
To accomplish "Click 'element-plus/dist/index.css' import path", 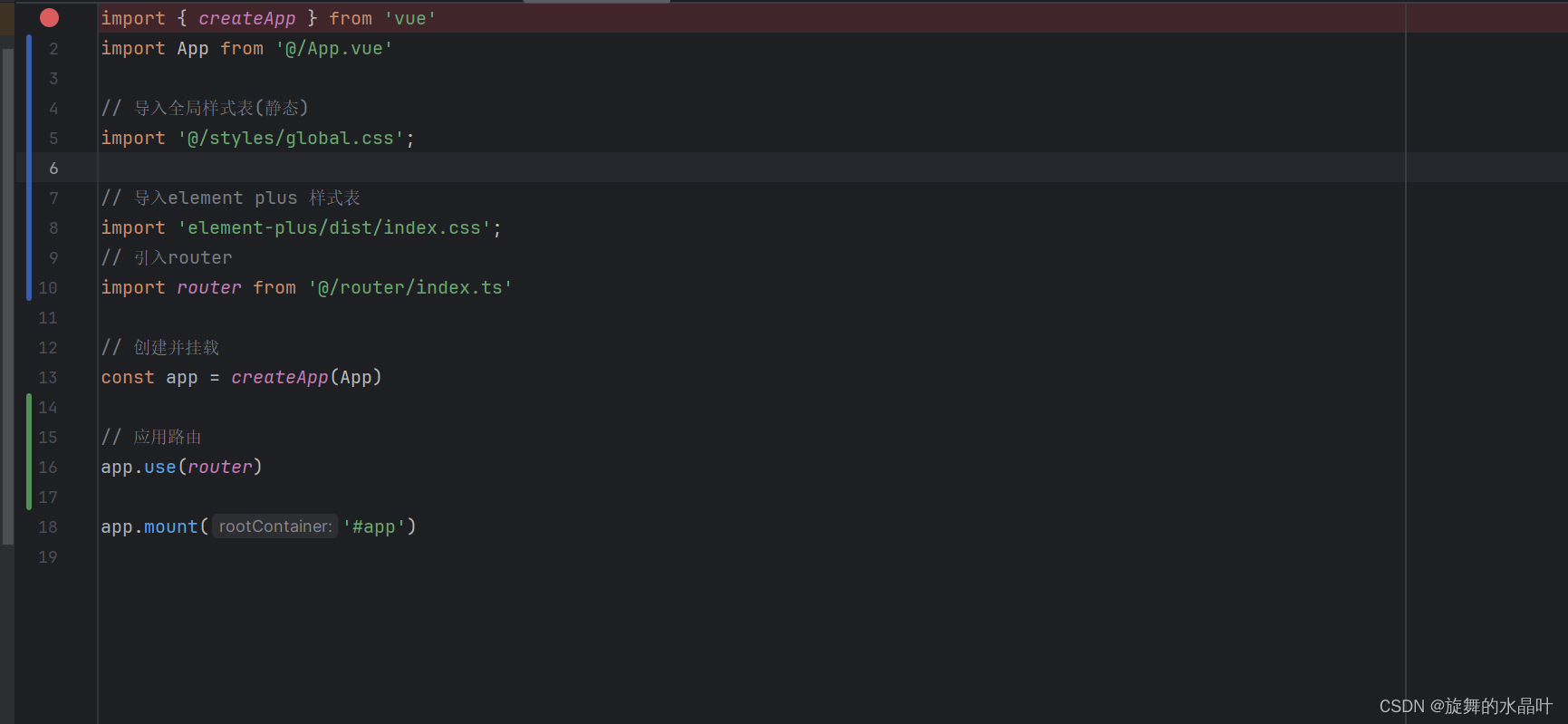I will pyautogui.click(x=334, y=227).
